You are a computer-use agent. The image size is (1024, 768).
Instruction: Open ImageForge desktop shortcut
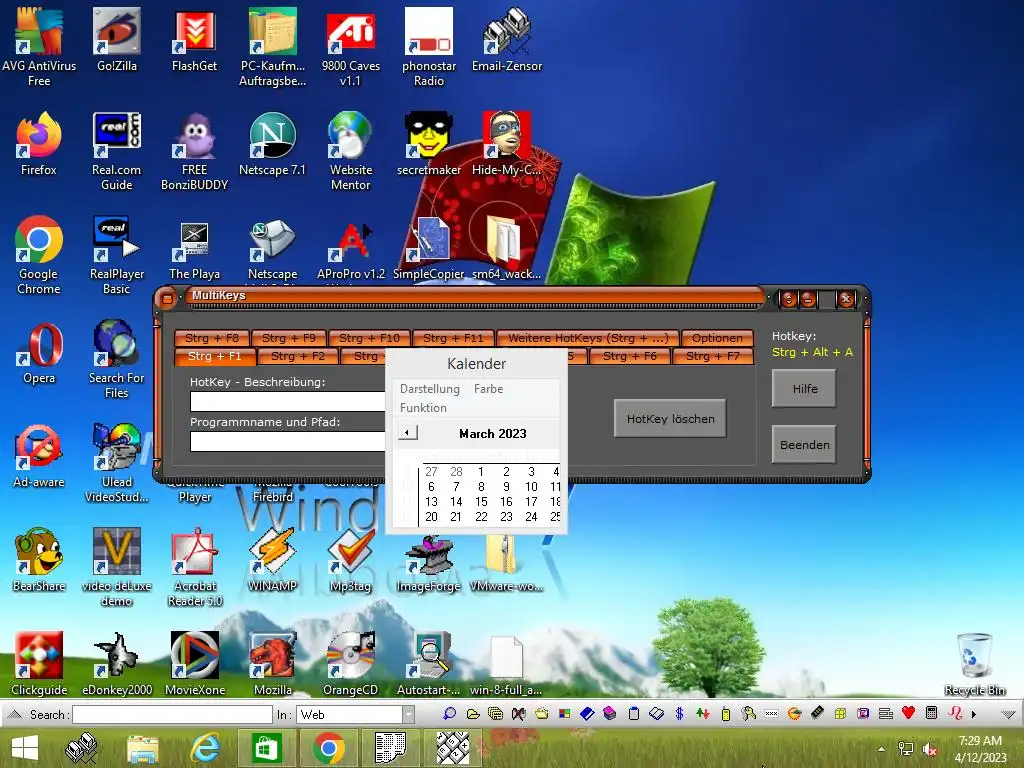tap(429, 564)
